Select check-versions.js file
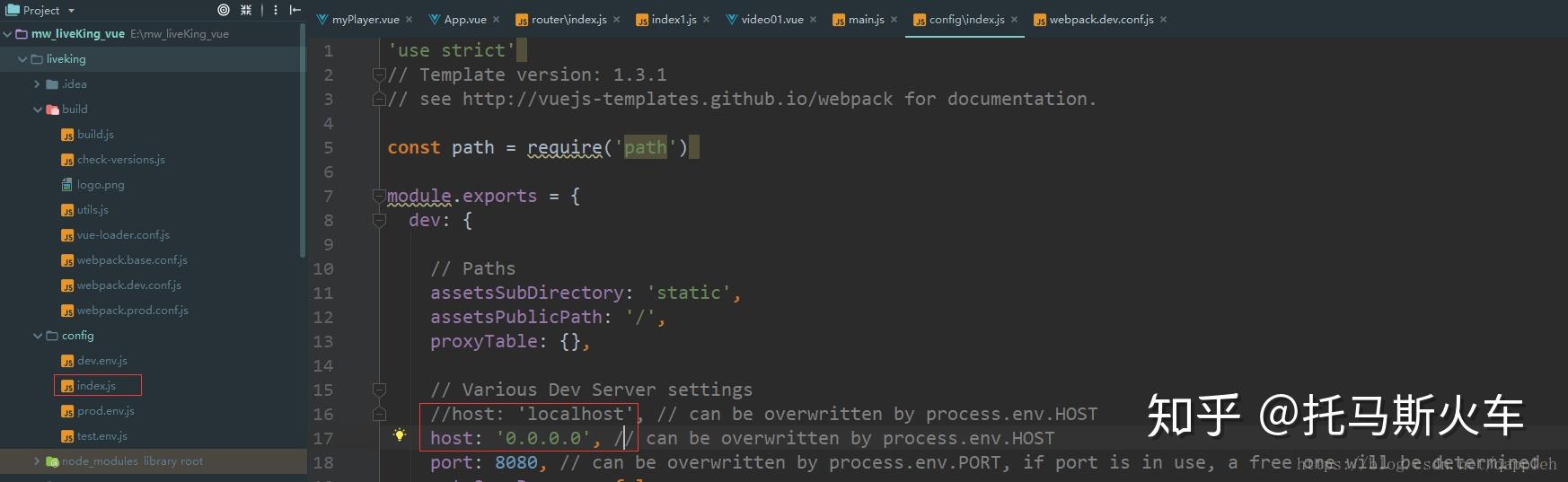 point(121,160)
